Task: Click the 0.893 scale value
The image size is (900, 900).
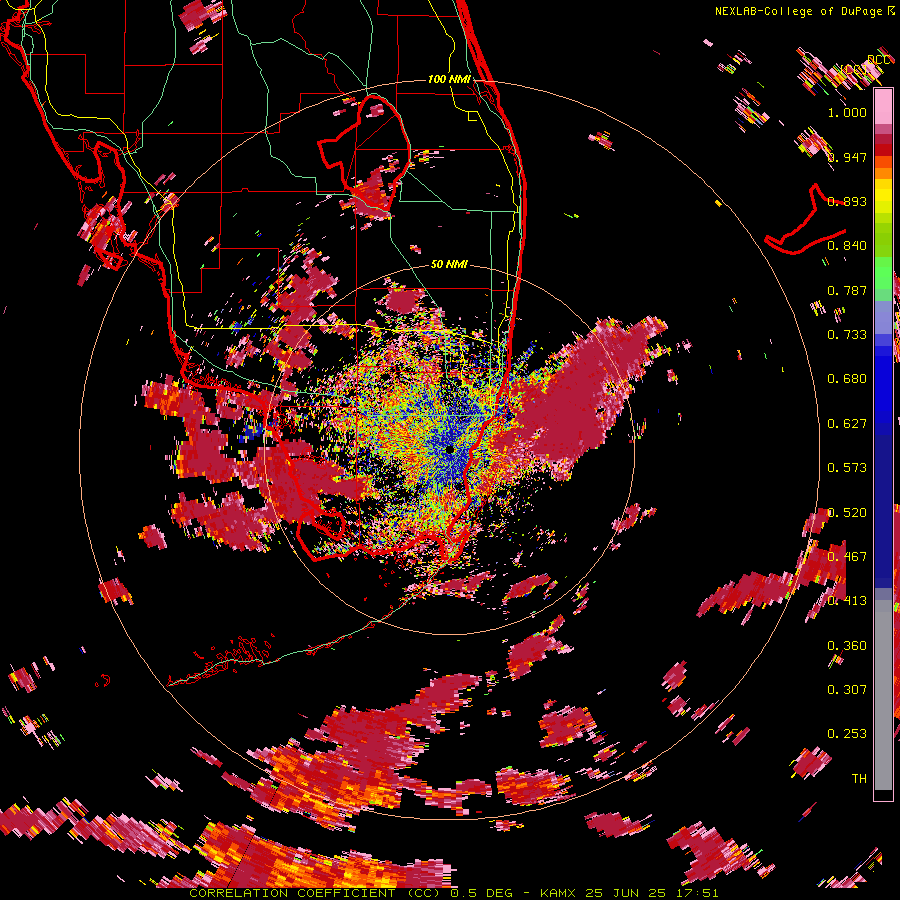Action: 847,201
